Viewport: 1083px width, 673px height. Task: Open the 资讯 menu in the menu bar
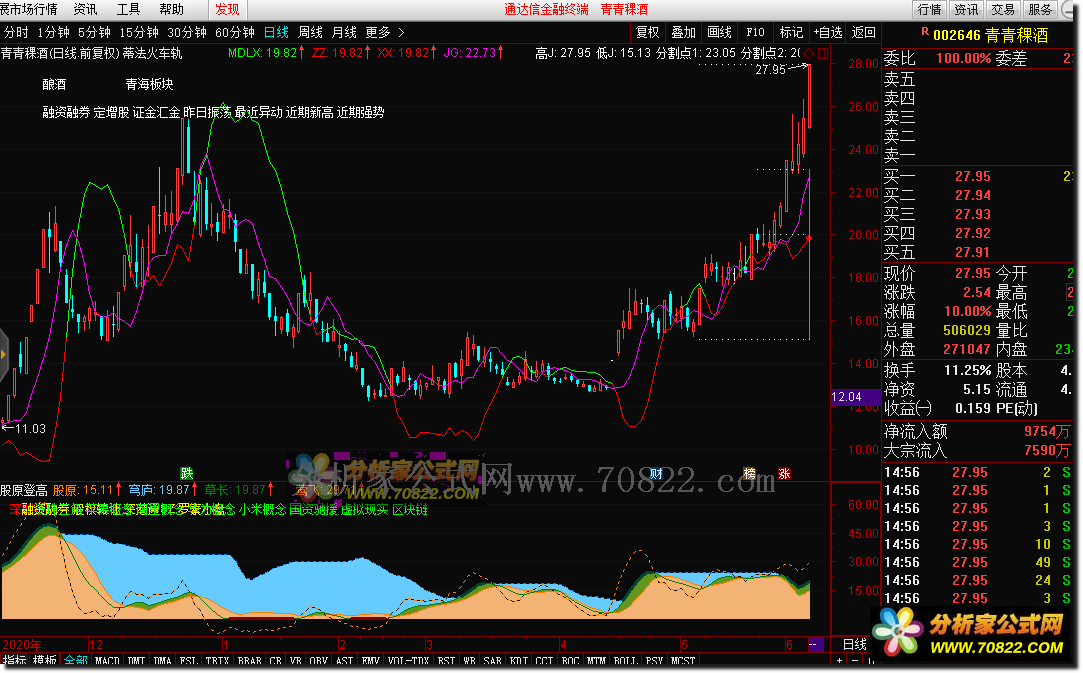[x=86, y=9]
